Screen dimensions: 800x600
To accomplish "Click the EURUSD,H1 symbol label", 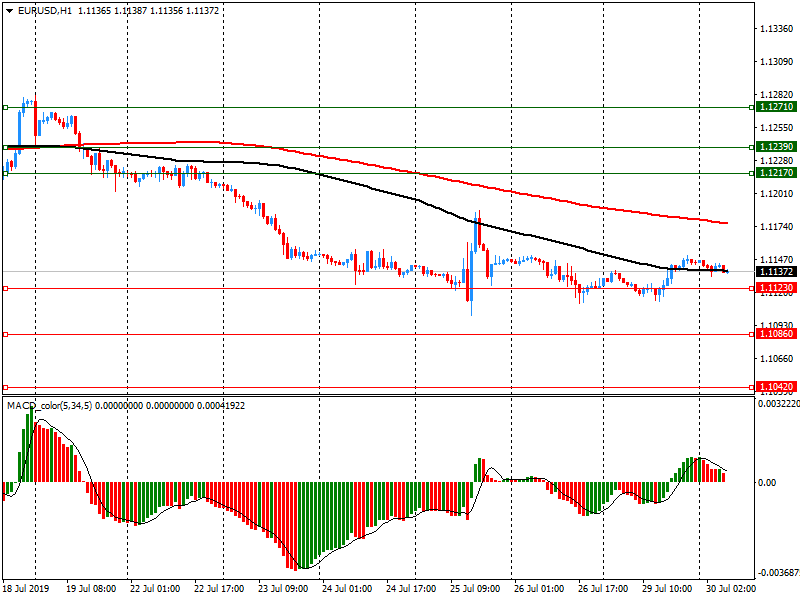I will [x=45, y=11].
